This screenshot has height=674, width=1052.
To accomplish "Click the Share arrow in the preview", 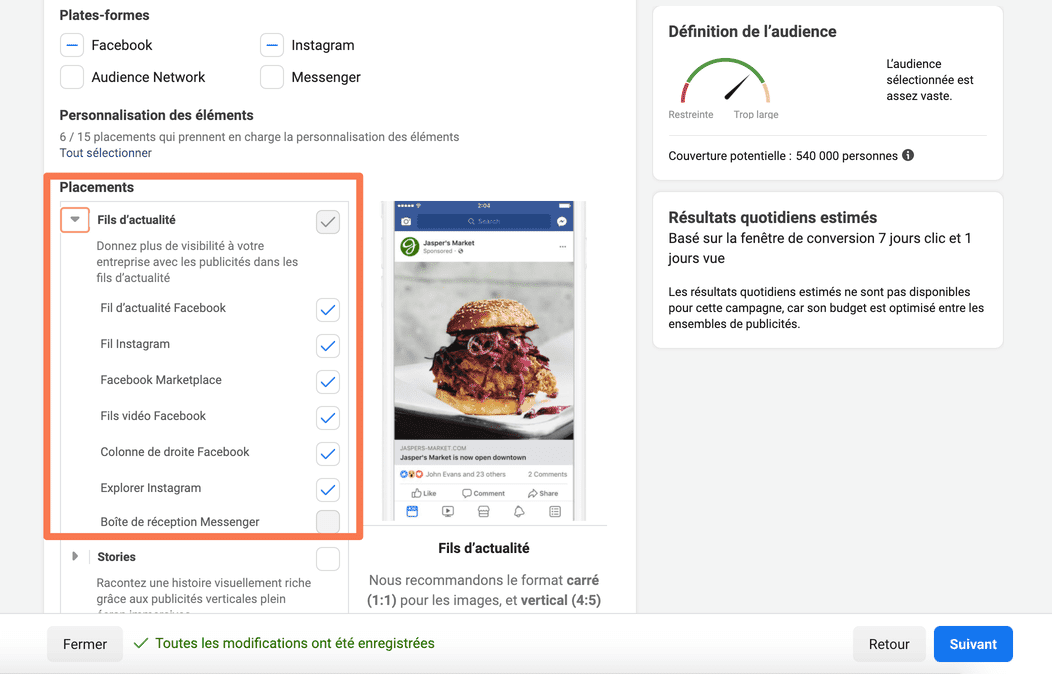I will pos(543,493).
